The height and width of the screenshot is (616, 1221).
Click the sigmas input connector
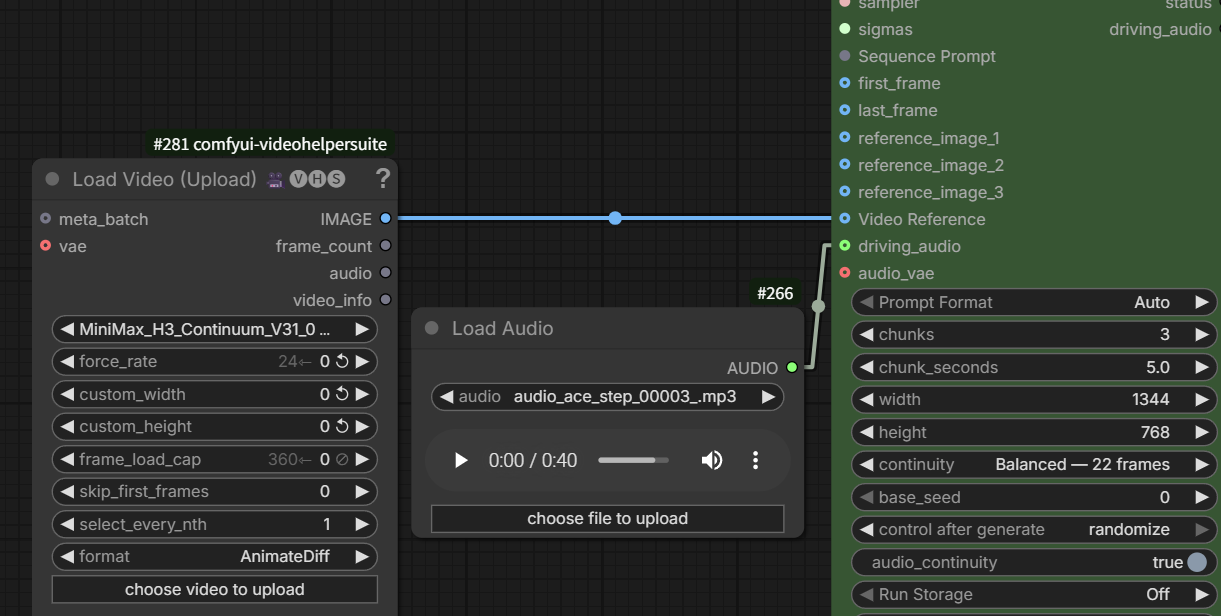(x=845, y=29)
